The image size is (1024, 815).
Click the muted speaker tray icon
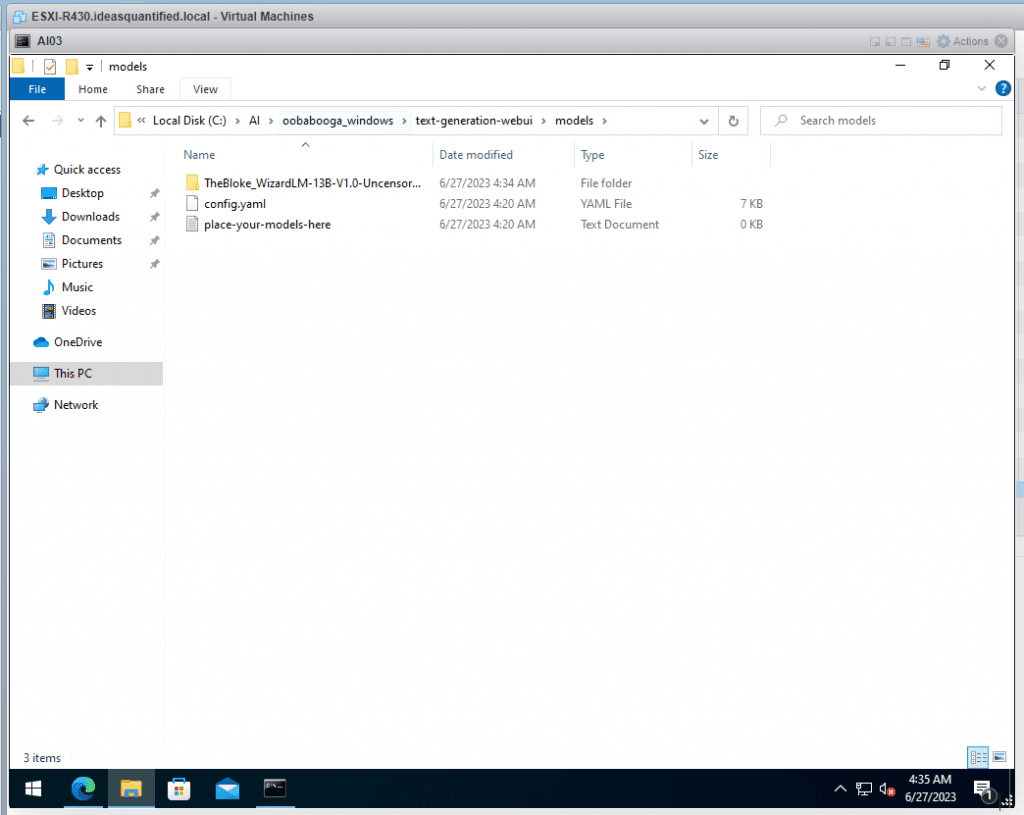[x=887, y=789]
